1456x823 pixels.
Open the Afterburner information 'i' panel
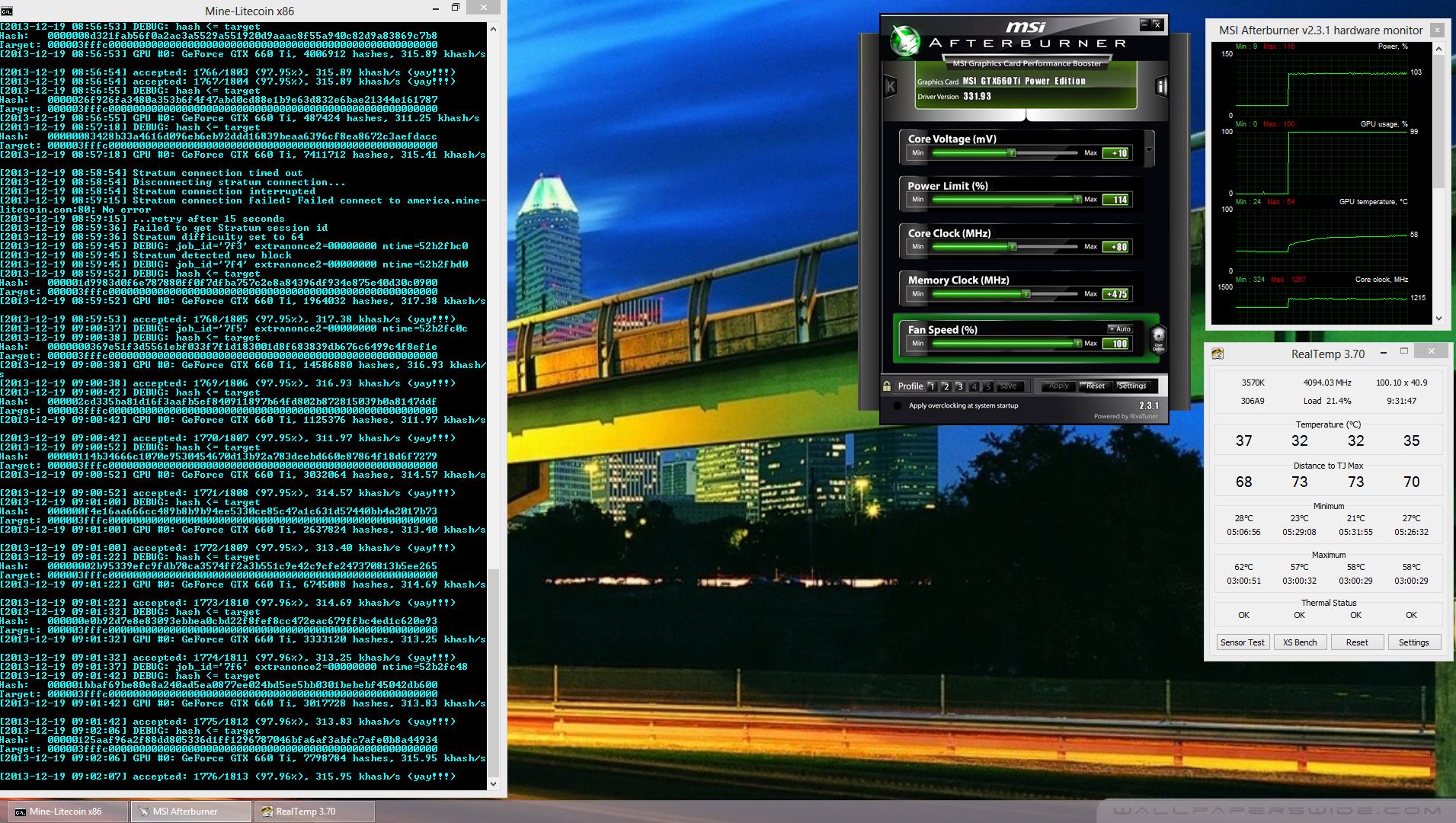1161,86
